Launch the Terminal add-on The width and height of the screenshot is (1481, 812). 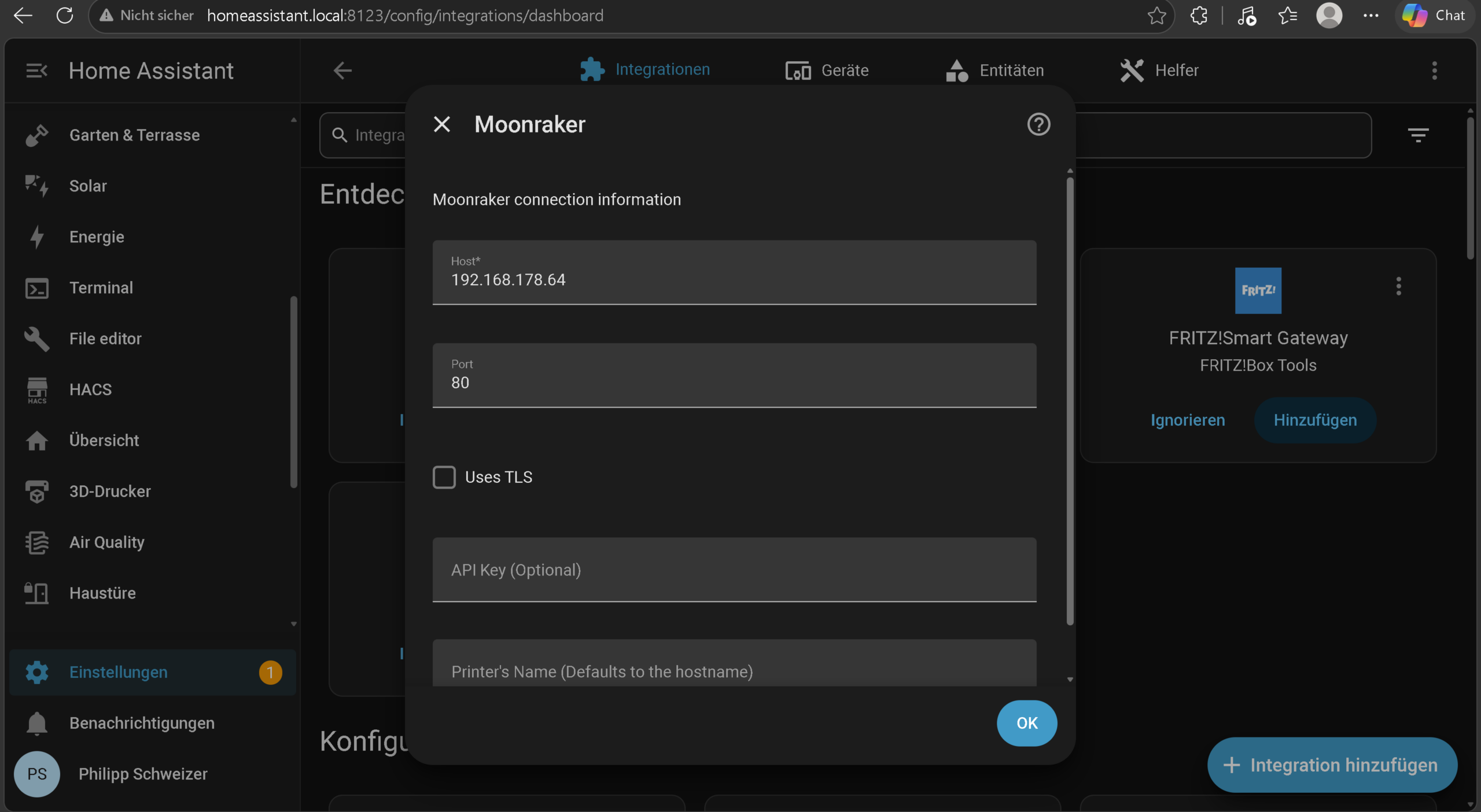point(153,288)
